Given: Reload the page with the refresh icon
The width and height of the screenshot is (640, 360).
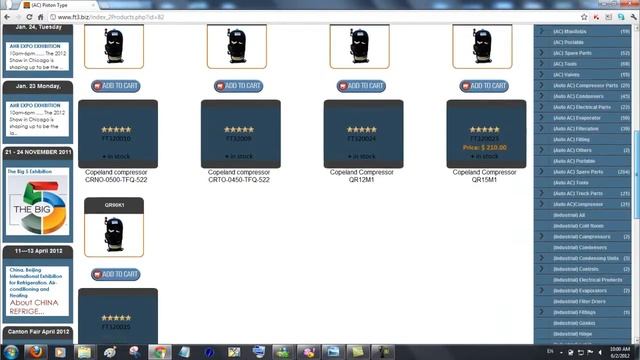Looking at the screenshot, I should (x=29, y=17).
